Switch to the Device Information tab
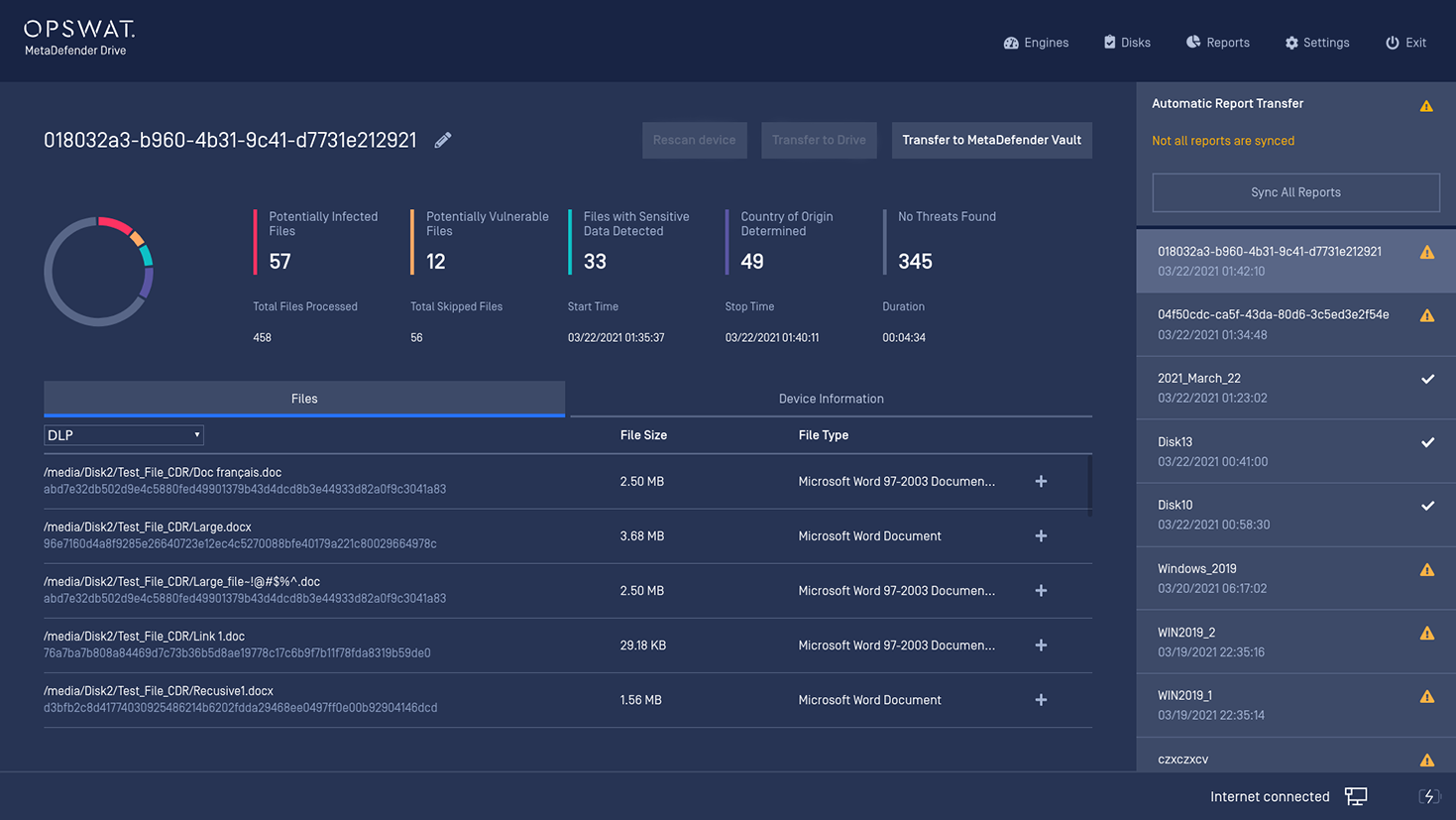 (831, 399)
